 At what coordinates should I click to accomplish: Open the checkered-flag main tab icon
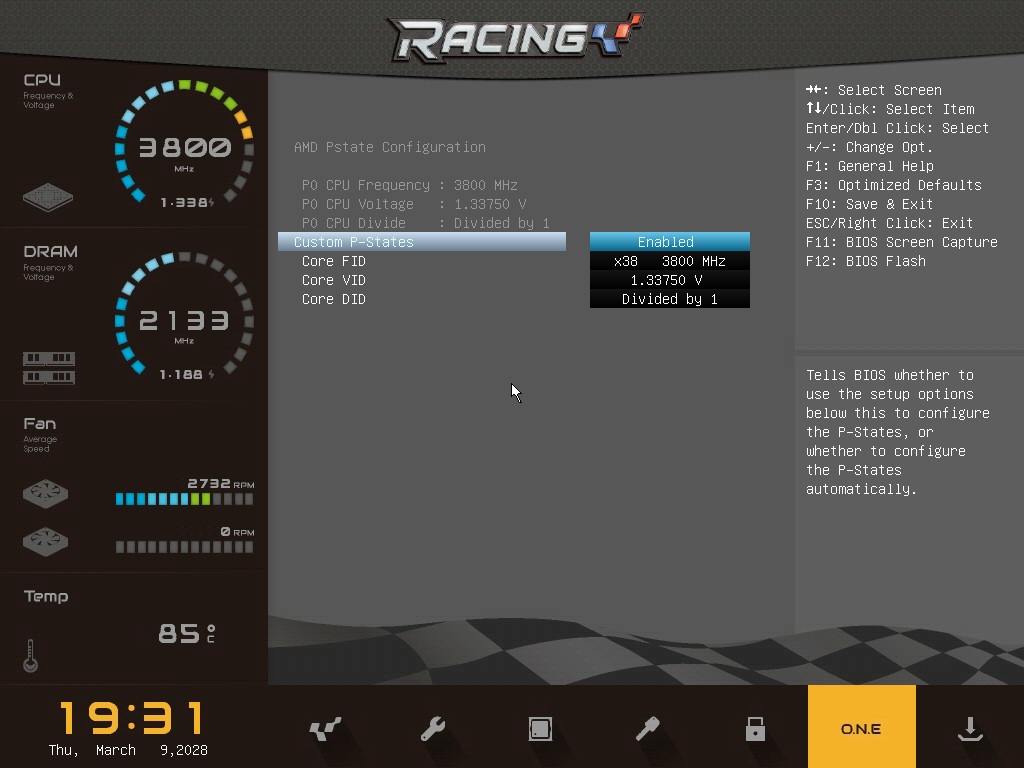tap(325, 729)
